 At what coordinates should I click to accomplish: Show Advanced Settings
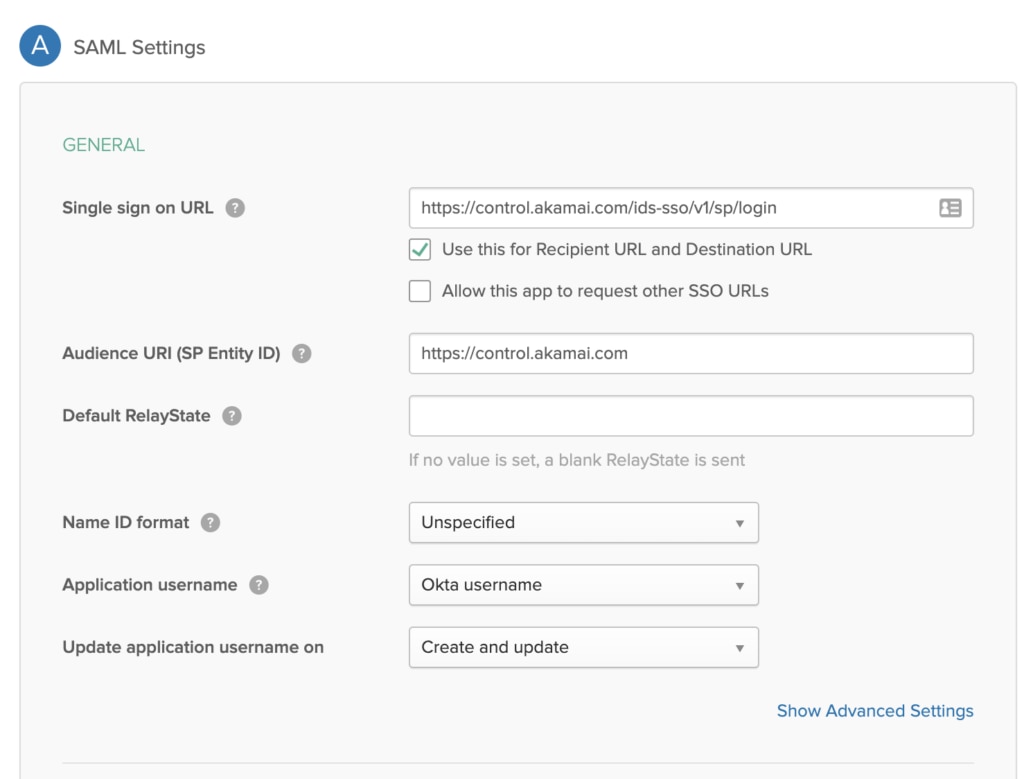pyautogui.click(x=874, y=710)
